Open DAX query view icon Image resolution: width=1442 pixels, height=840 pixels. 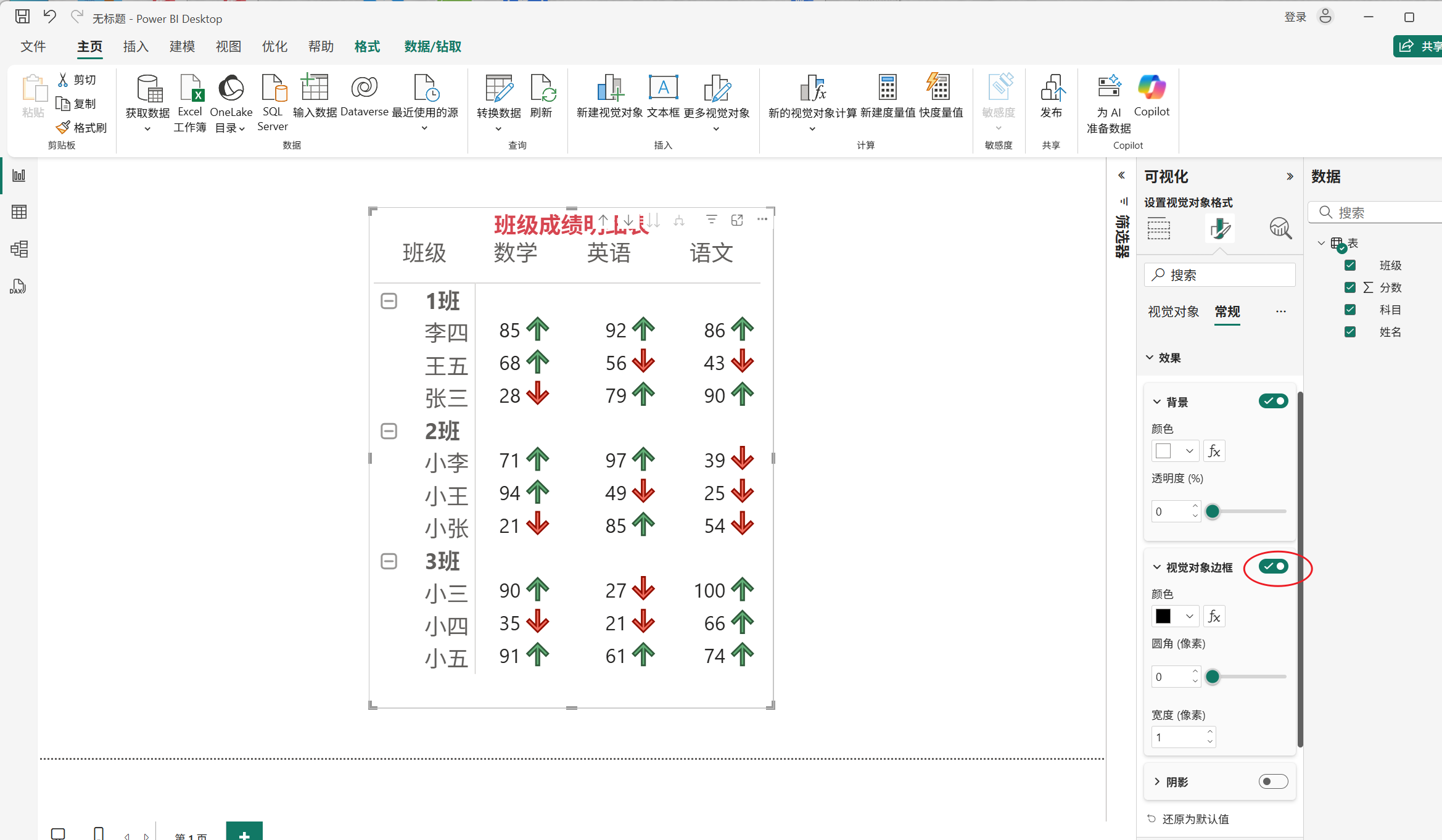(19, 286)
